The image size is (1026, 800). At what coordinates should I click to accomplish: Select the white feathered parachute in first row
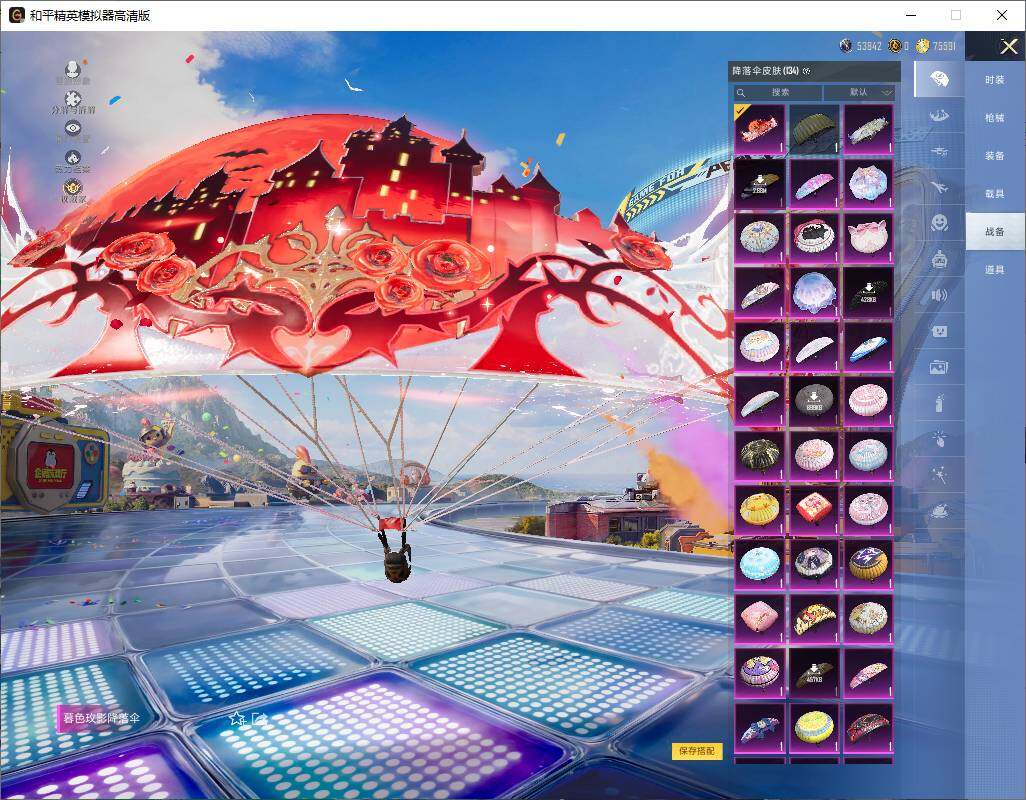point(868,129)
